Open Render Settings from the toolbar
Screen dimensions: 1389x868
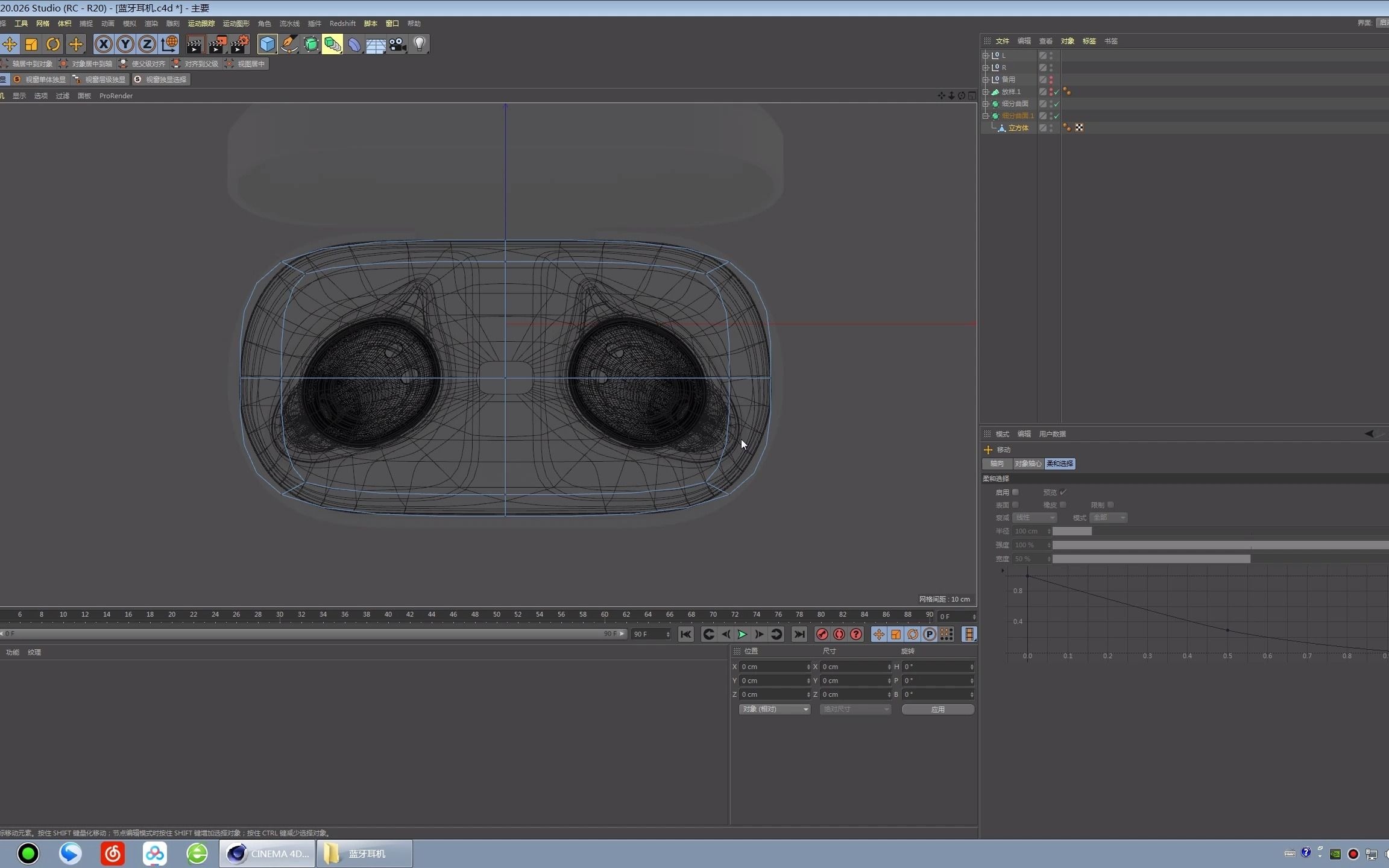click(240, 44)
